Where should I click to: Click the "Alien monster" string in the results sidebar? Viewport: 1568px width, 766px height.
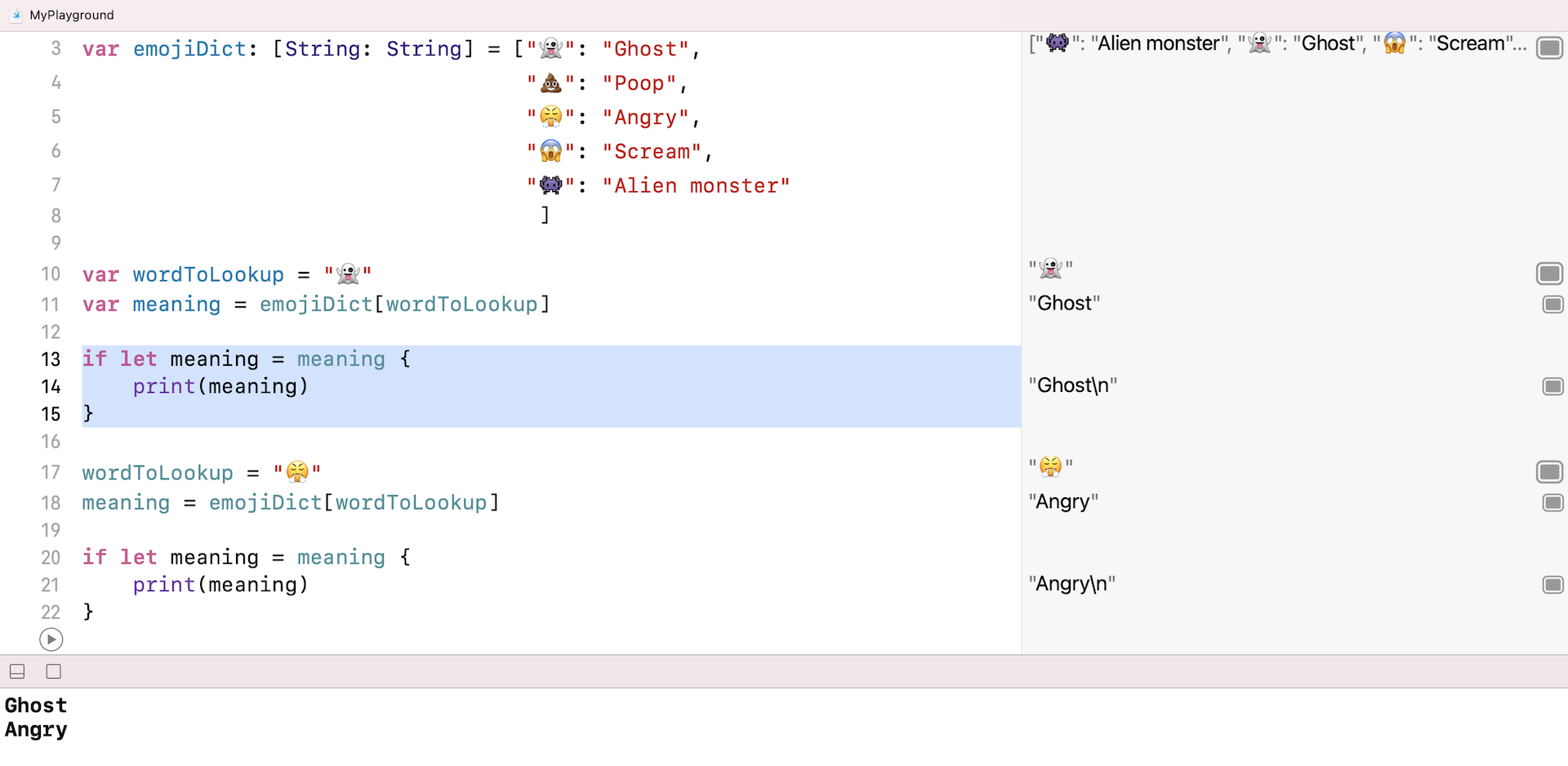click(1158, 43)
